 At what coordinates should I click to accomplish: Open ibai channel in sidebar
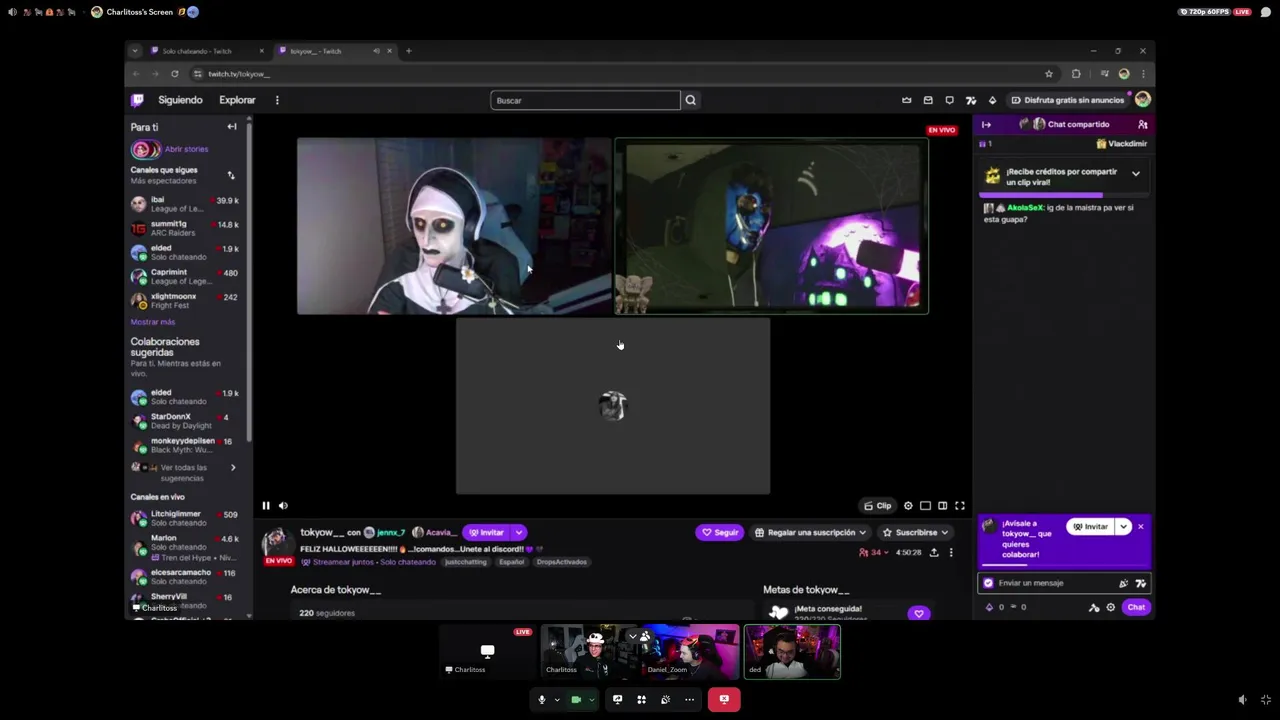pyautogui.click(x=185, y=204)
